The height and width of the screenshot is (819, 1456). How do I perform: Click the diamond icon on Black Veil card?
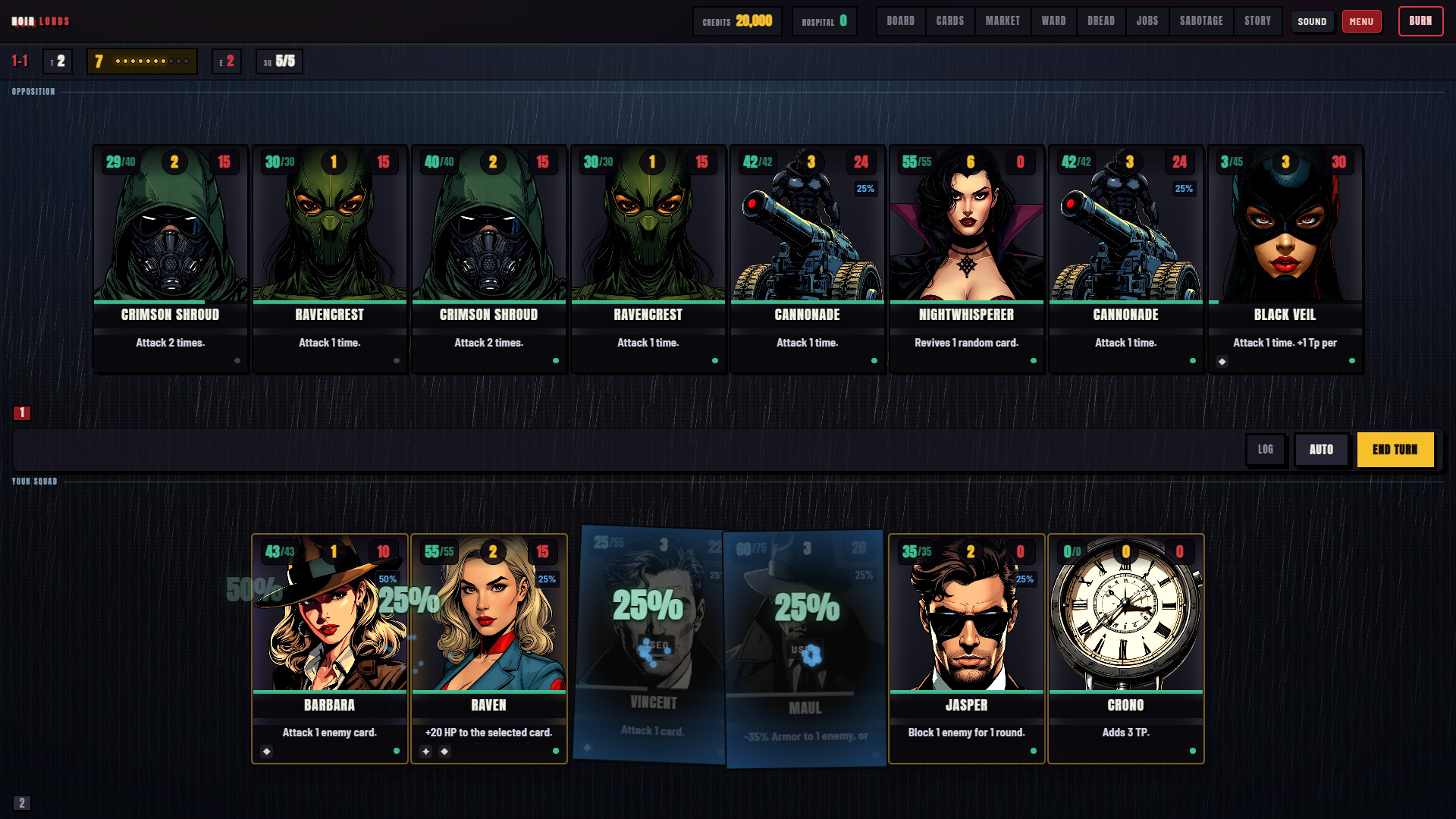coord(1222,362)
